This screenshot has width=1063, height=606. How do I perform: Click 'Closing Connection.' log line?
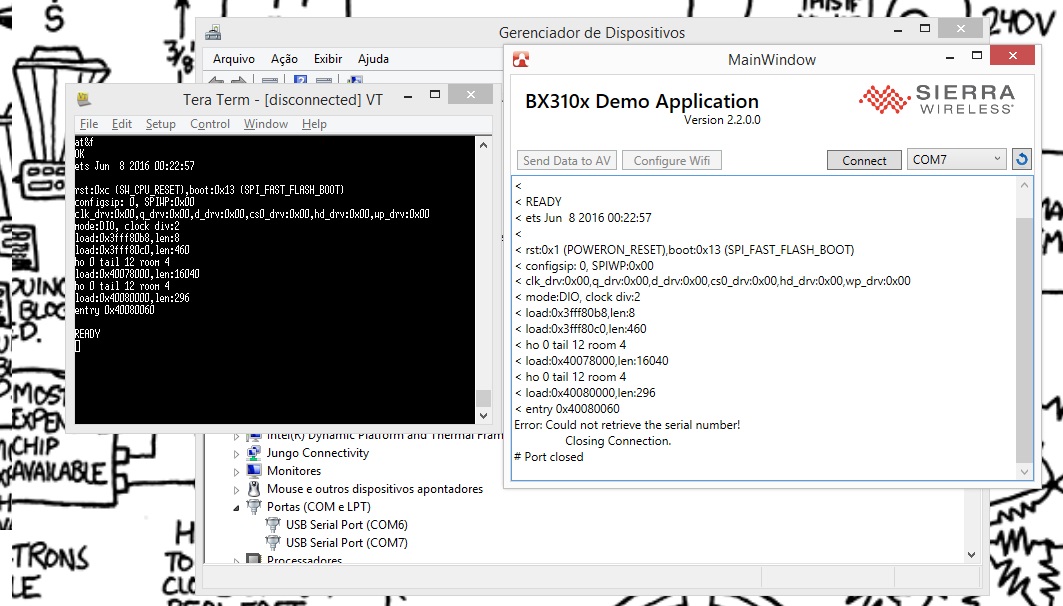tap(618, 441)
